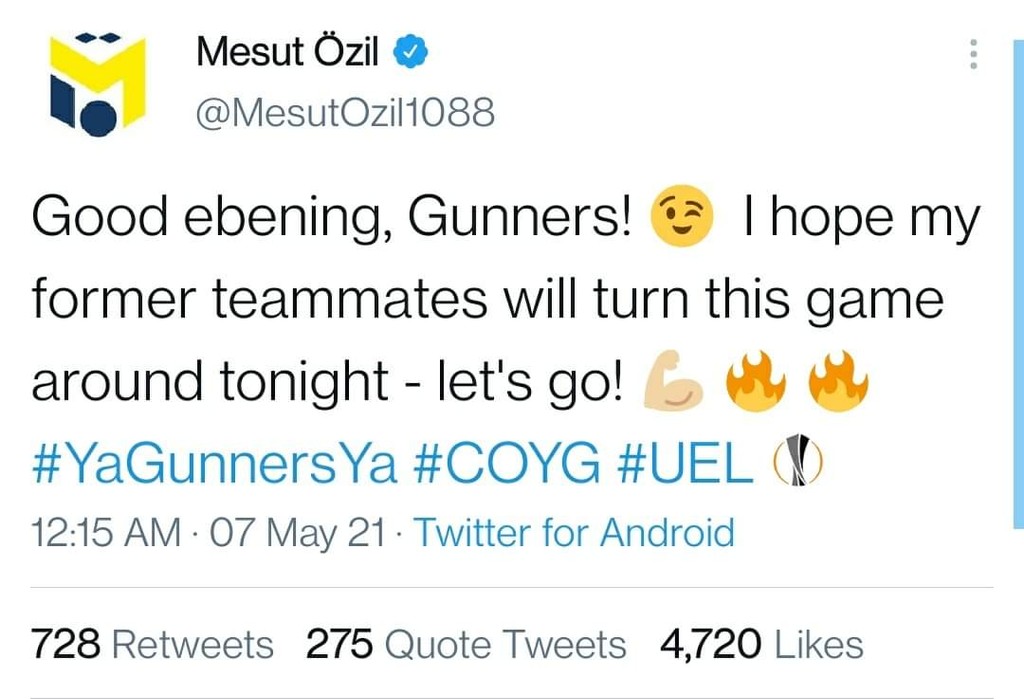
Task: Click the blue verified badge
Action: pyautogui.click(x=410, y=52)
